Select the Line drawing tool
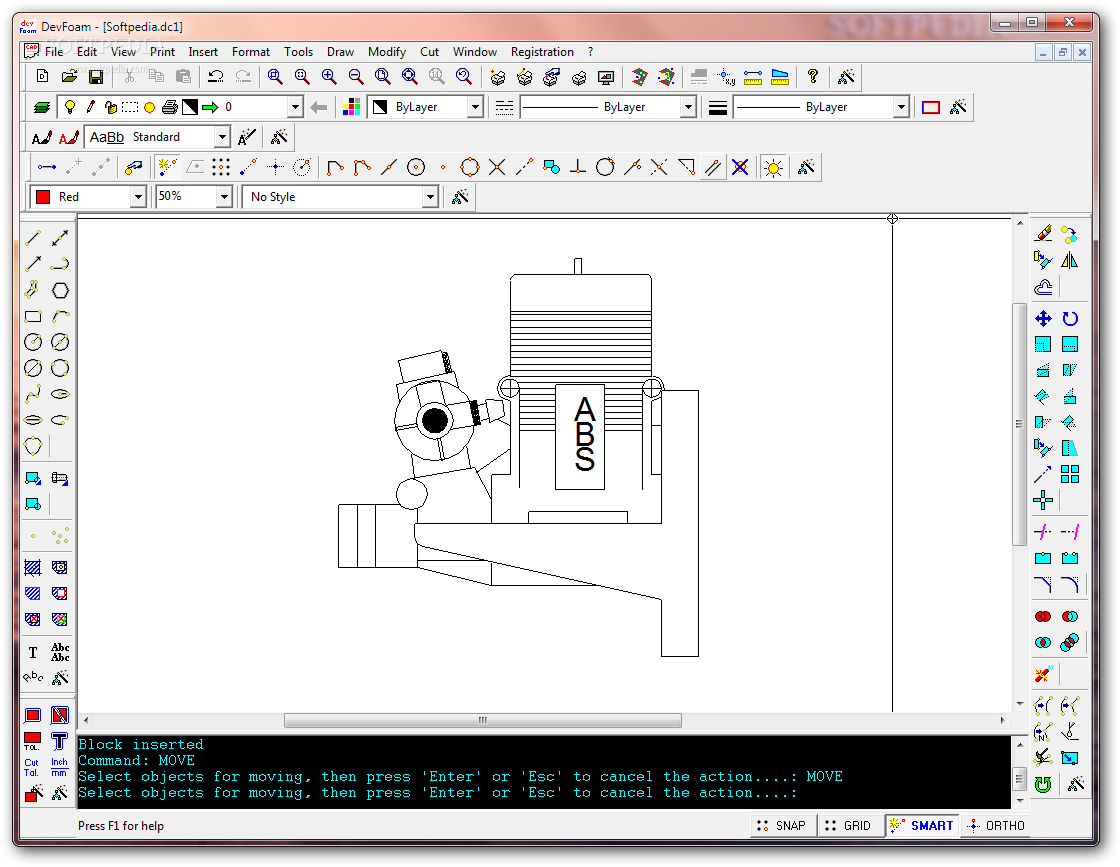 click(33, 238)
